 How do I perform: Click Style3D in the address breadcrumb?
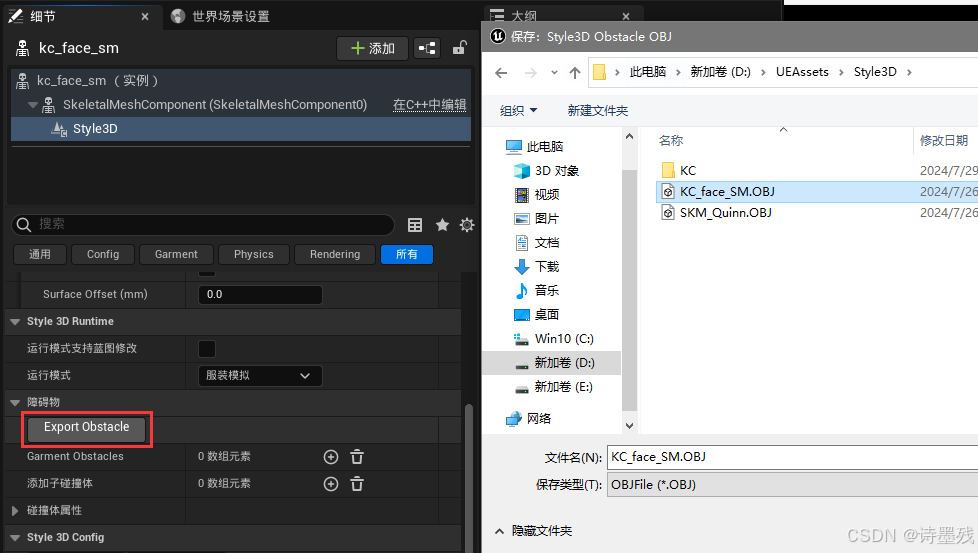coord(875,72)
